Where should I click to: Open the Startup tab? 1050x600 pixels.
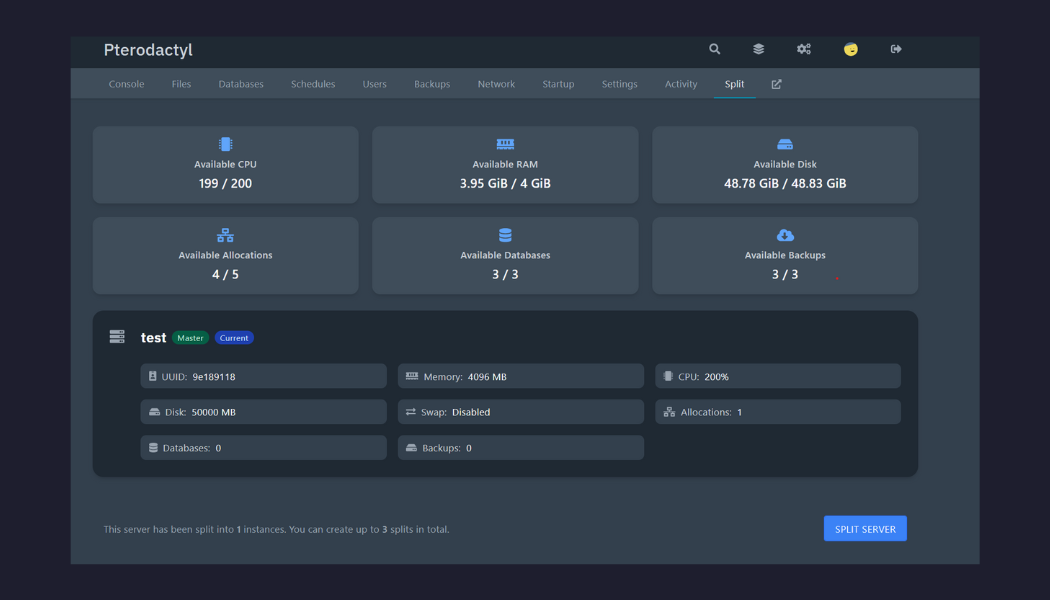(558, 84)
